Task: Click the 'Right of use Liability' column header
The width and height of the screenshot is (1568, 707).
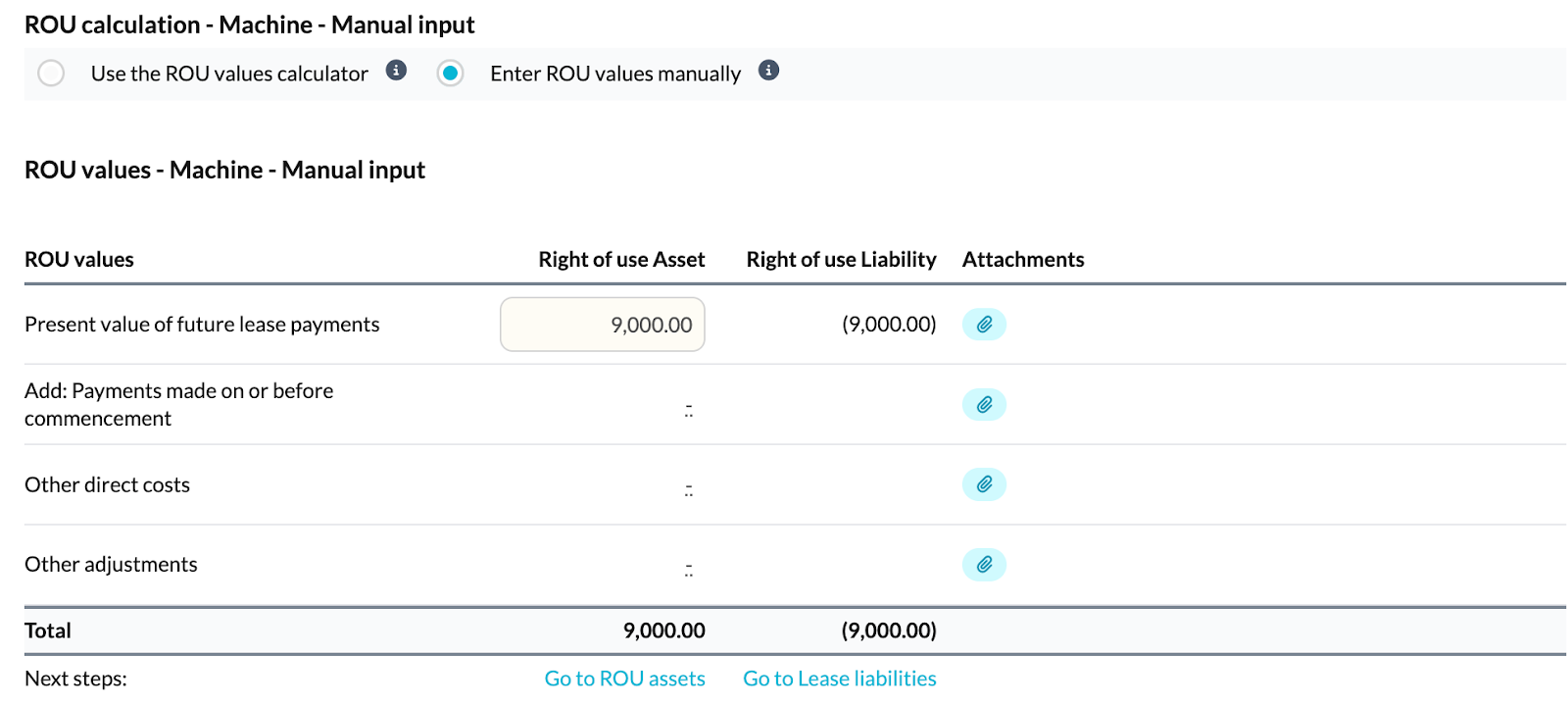Action: point(841,260)
